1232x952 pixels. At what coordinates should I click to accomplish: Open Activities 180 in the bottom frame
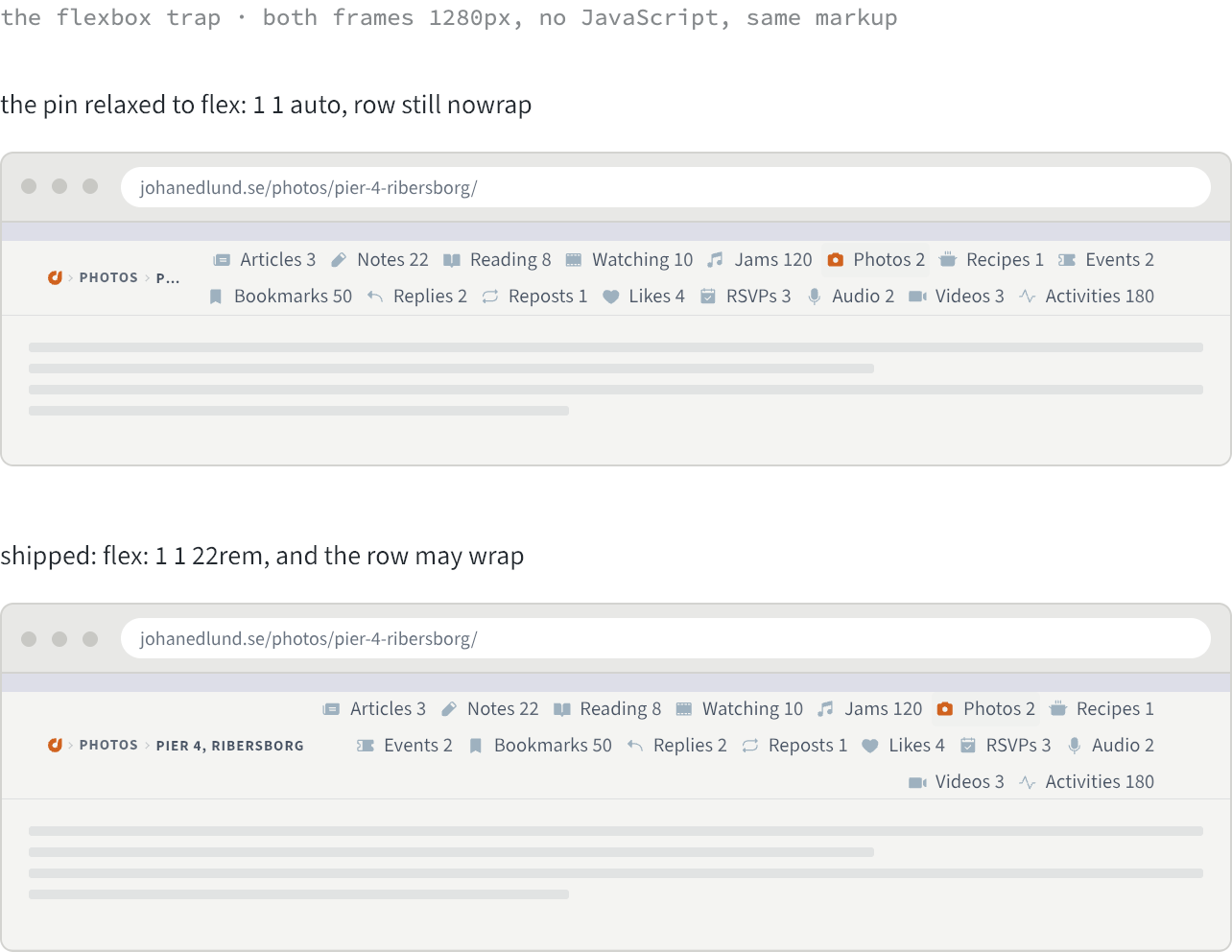click(x=1086, y=782)
